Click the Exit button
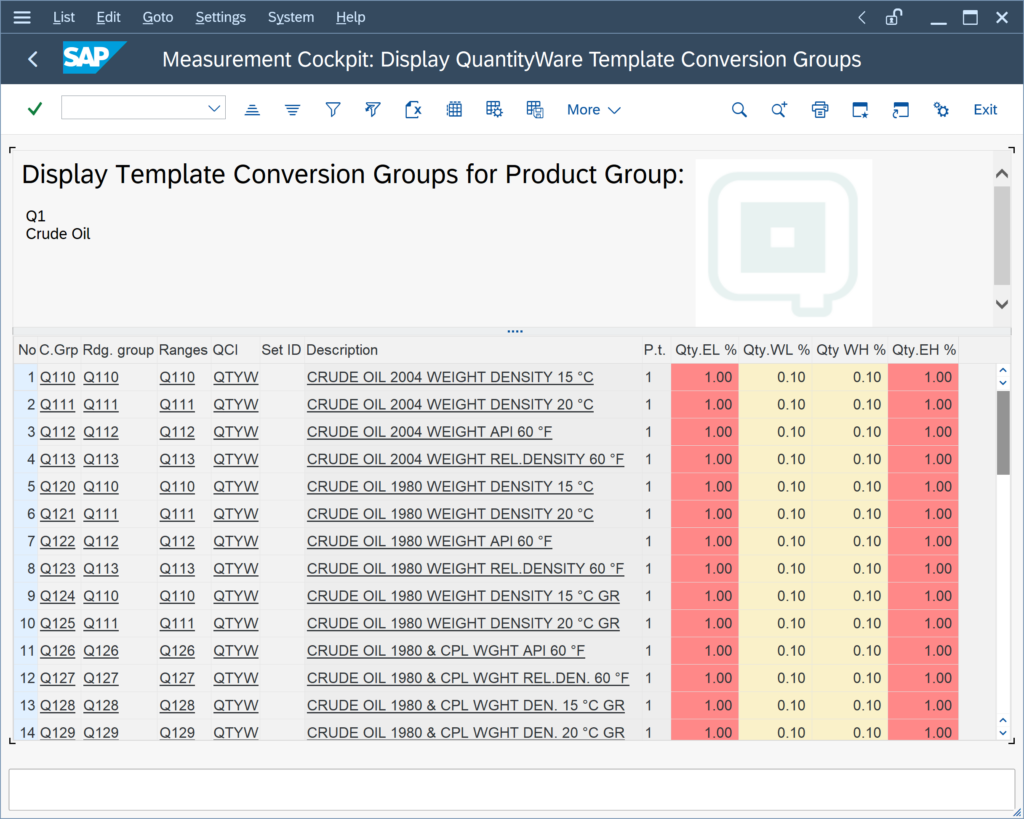1024x819 pixels. pos(985,110)
